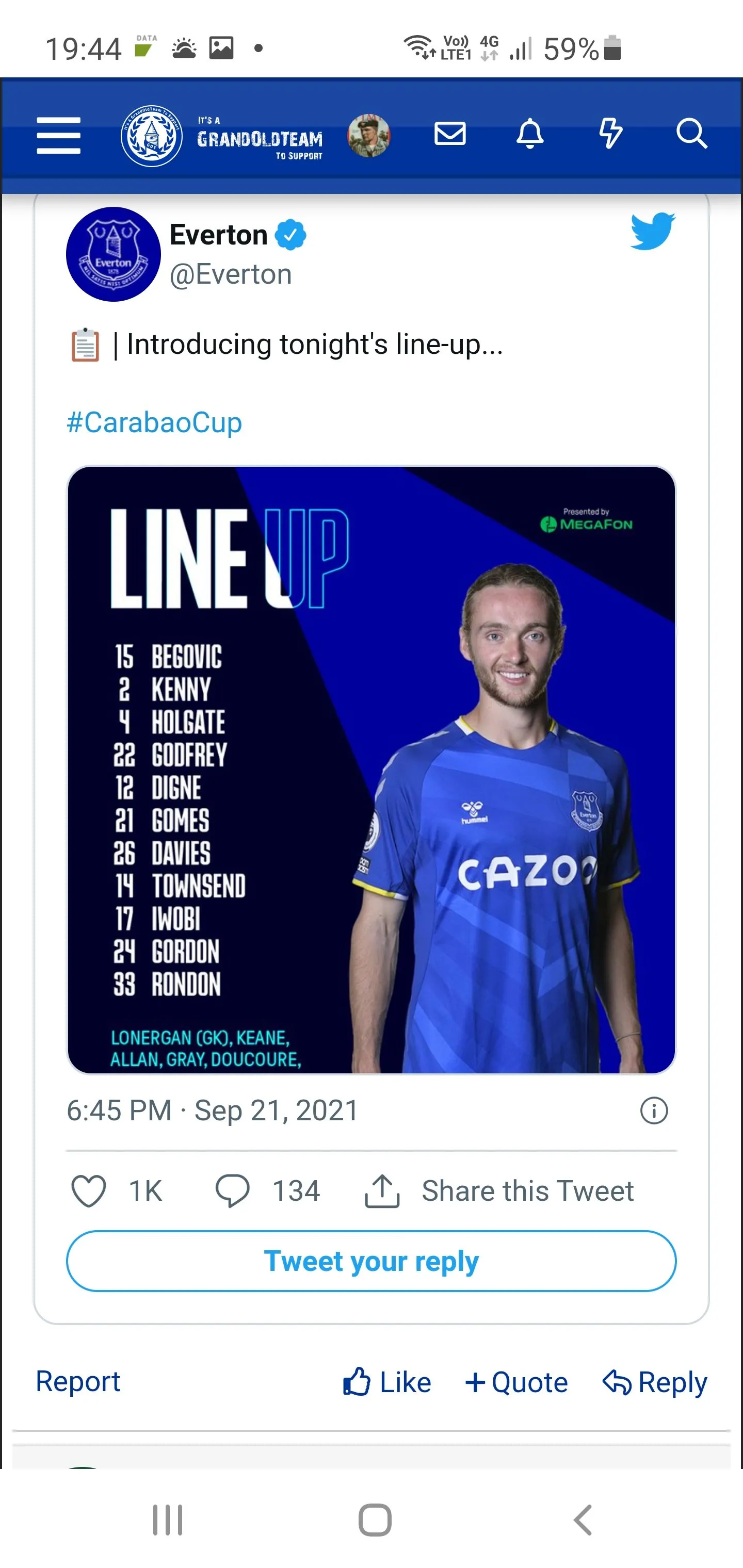Tap the GrandOldTeam crest logo

coord(151,135)
